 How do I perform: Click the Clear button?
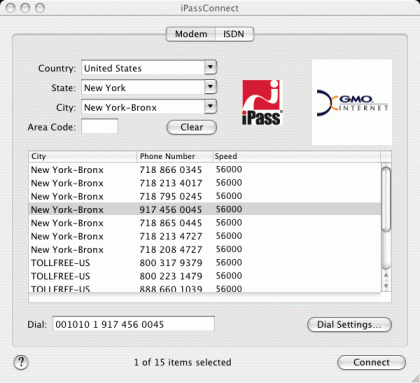pyautogui.click(x=192, y=127)
